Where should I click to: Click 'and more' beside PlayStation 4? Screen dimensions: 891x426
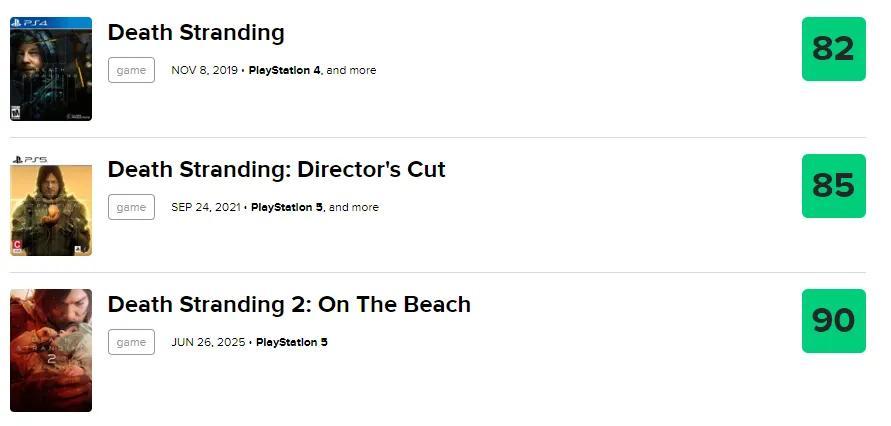[352, 71]
